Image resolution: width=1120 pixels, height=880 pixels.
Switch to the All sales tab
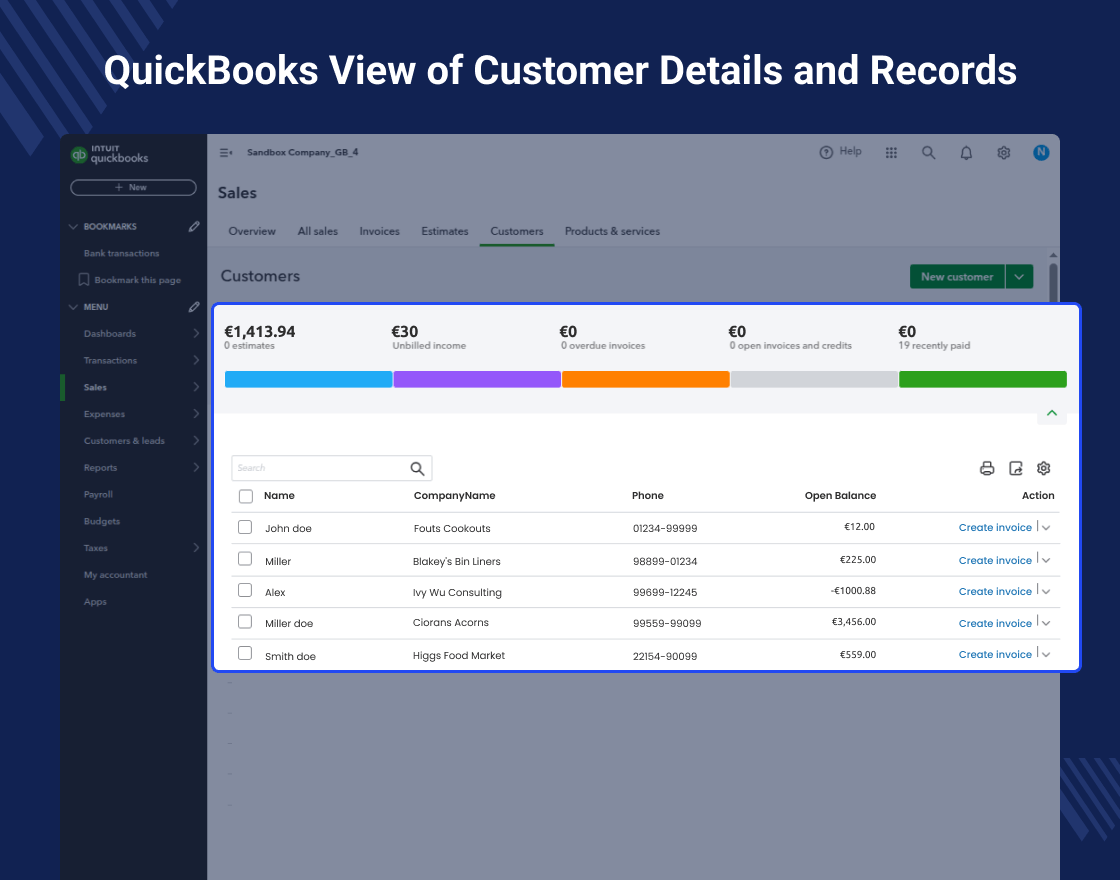[318, 231]
